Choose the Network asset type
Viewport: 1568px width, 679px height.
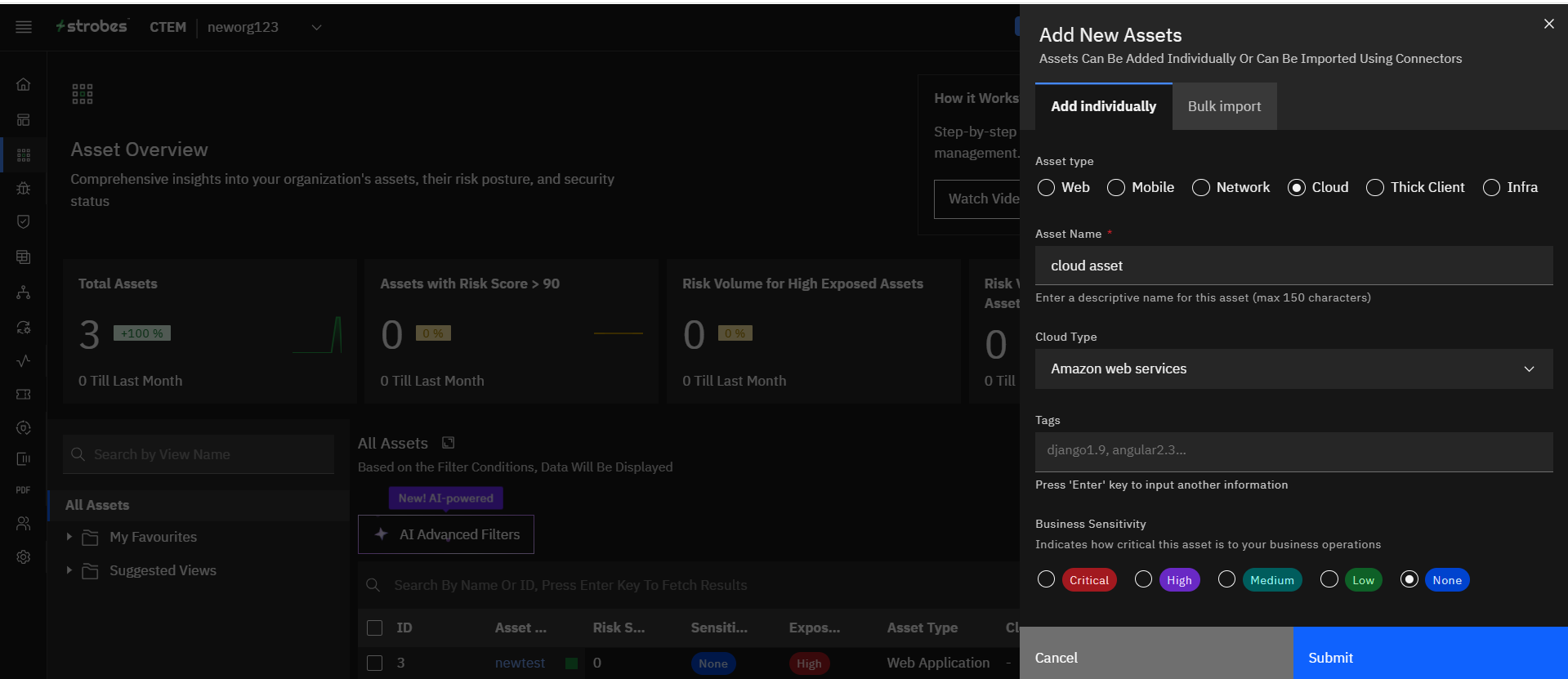(x=1201, y=188)
